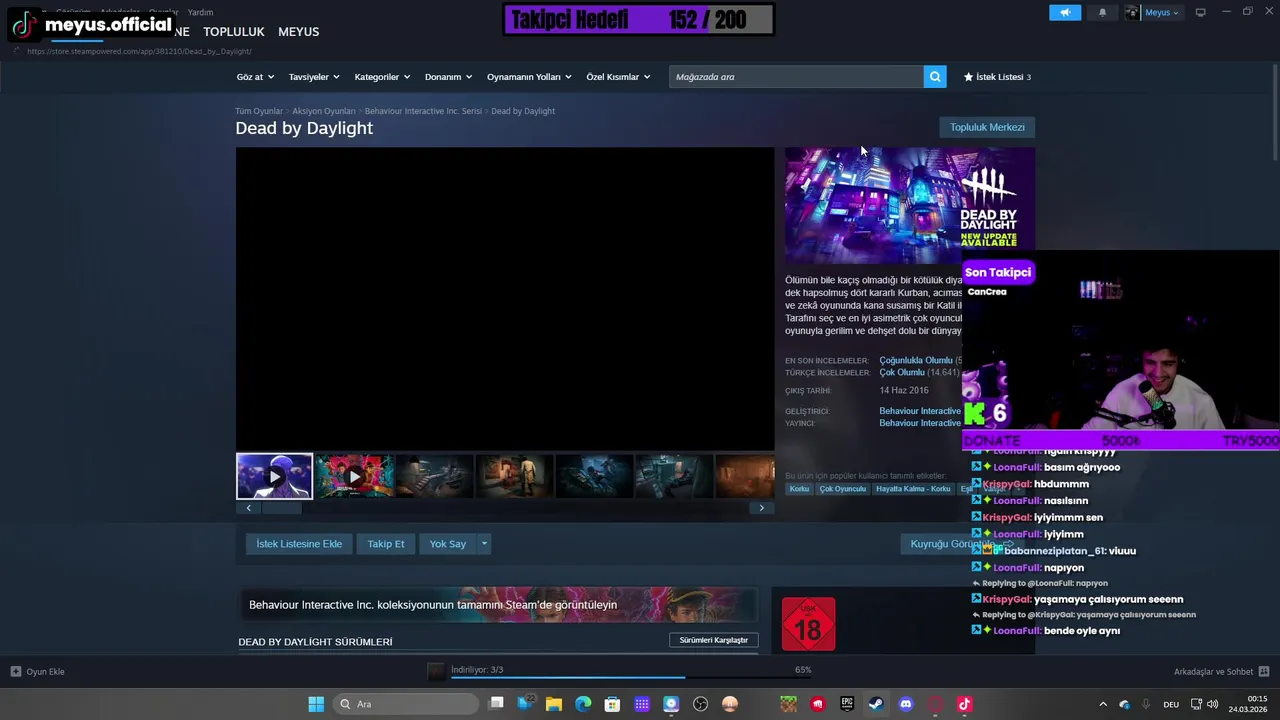Open Çok Olumlu Turkish reviews link
The image size is (1280, 720).
point(902,372)
